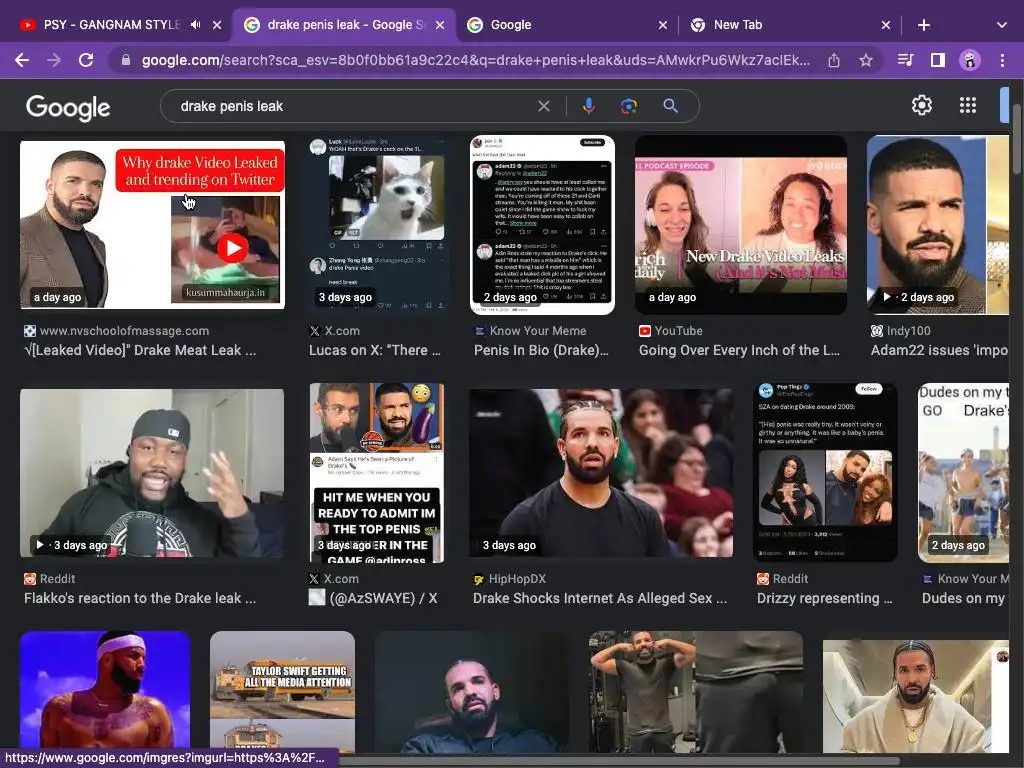The height and width of the screenshot is (768, 1024).
Task: Open Google apps grid
Action: [x=968, y=105]
